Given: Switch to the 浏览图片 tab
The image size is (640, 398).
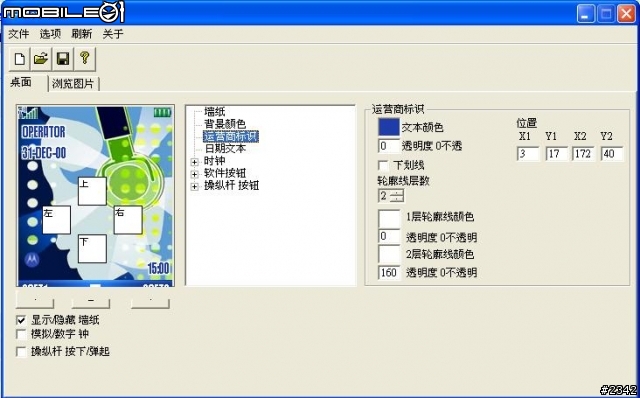Looking at the screenshot, I should tap(73, 84).
